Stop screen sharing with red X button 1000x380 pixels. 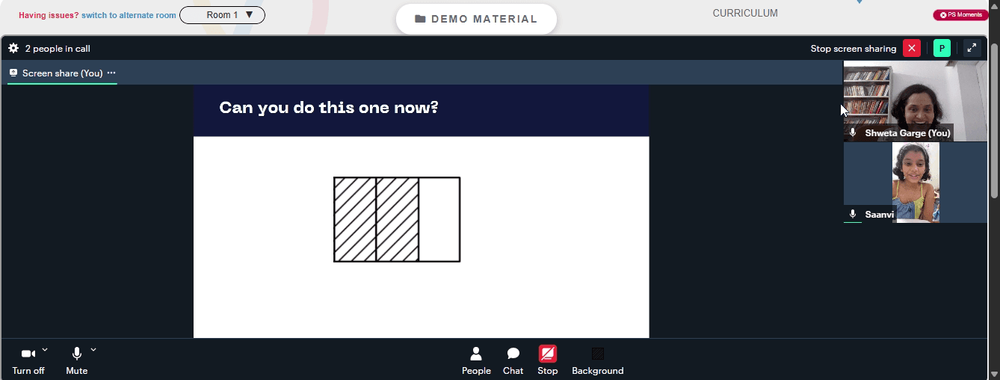[911, 48]
